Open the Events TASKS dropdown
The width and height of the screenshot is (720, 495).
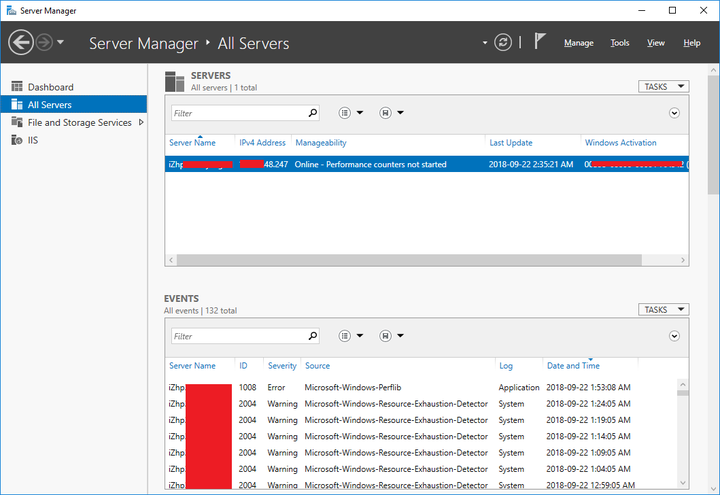(x=664, y=309)
